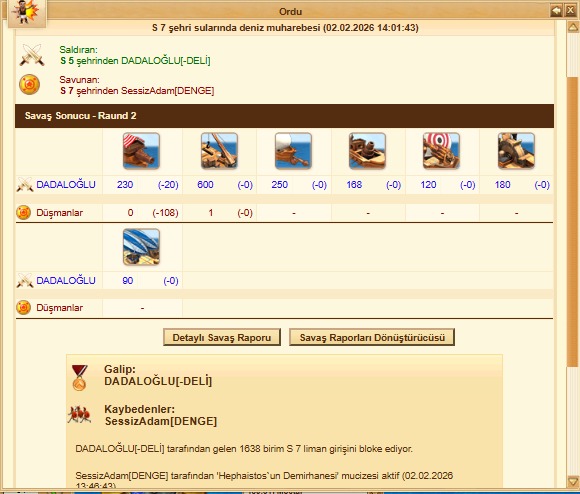Select the mortar ship unit icon
Viewport: 580px width, 494px height.
367,151
